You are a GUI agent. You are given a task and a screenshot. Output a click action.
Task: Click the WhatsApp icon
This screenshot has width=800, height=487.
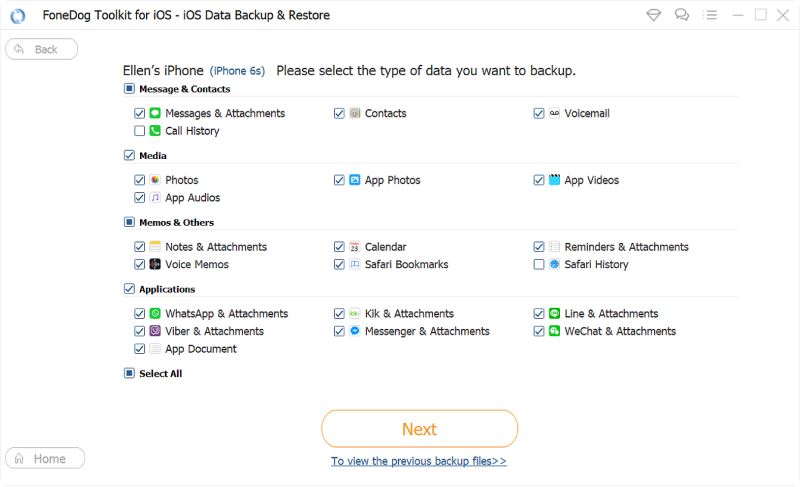click(155, 314)
